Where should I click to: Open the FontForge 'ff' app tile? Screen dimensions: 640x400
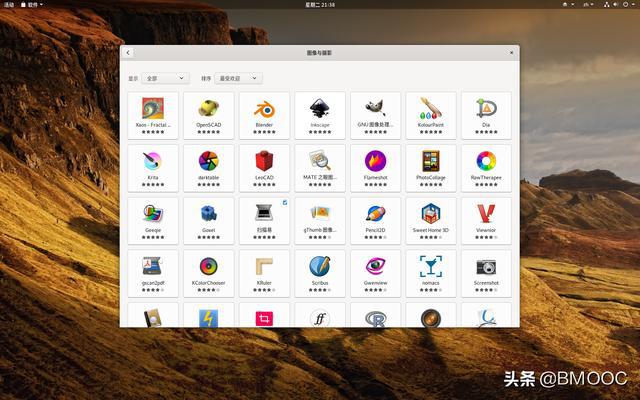320,315
